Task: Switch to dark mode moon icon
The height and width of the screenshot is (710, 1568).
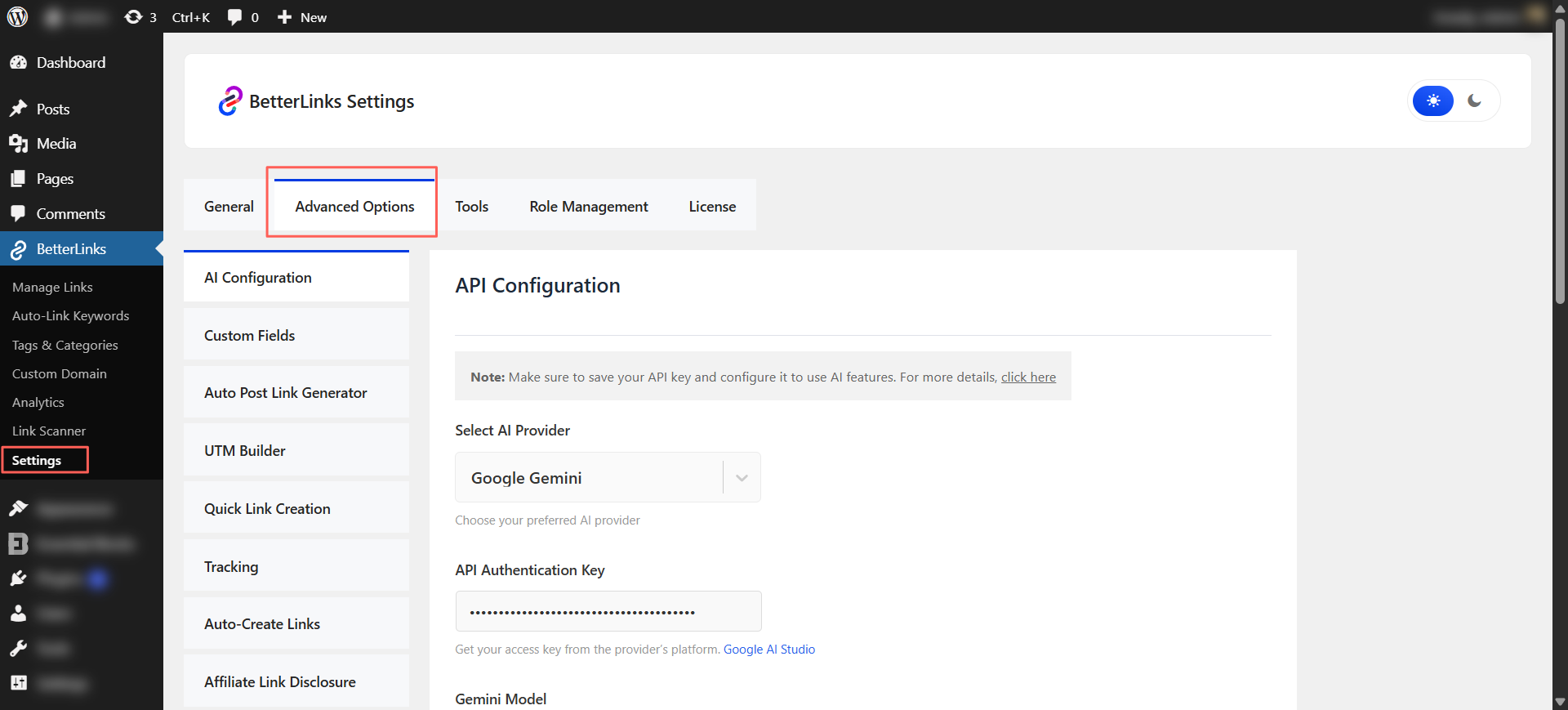Action: [x=1474, y=100]
